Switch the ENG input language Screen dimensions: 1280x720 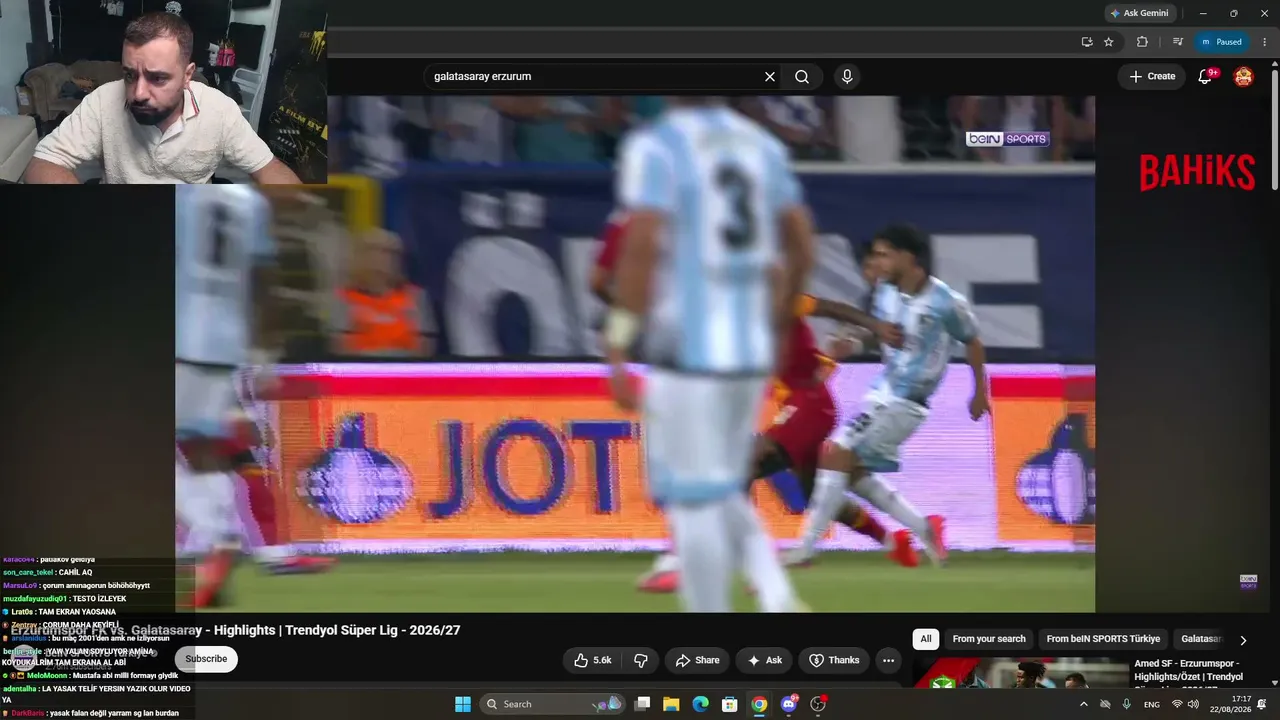(1152, 704)
